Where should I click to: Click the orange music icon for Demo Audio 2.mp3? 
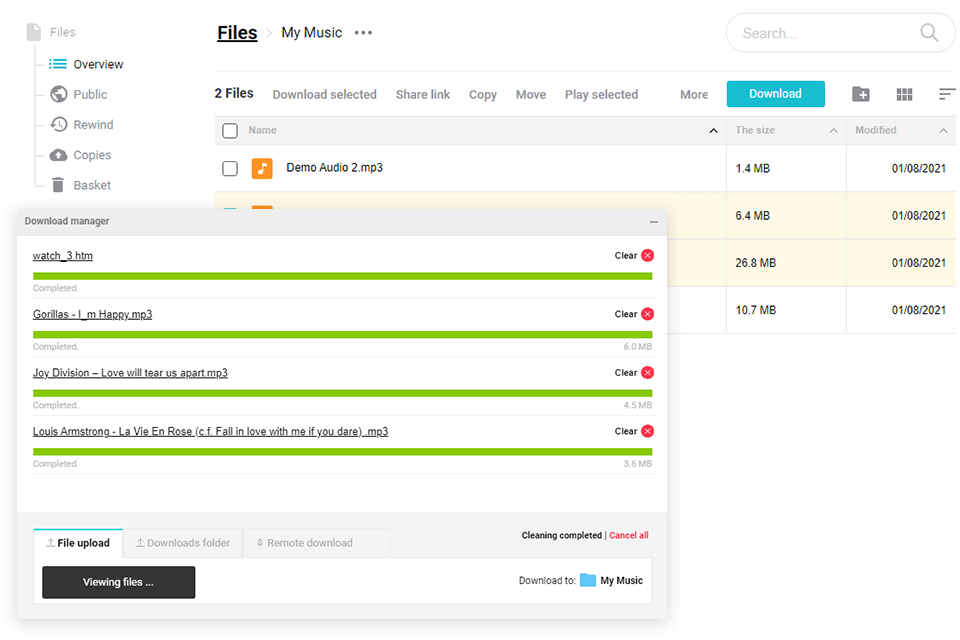[x=262, y=168]
